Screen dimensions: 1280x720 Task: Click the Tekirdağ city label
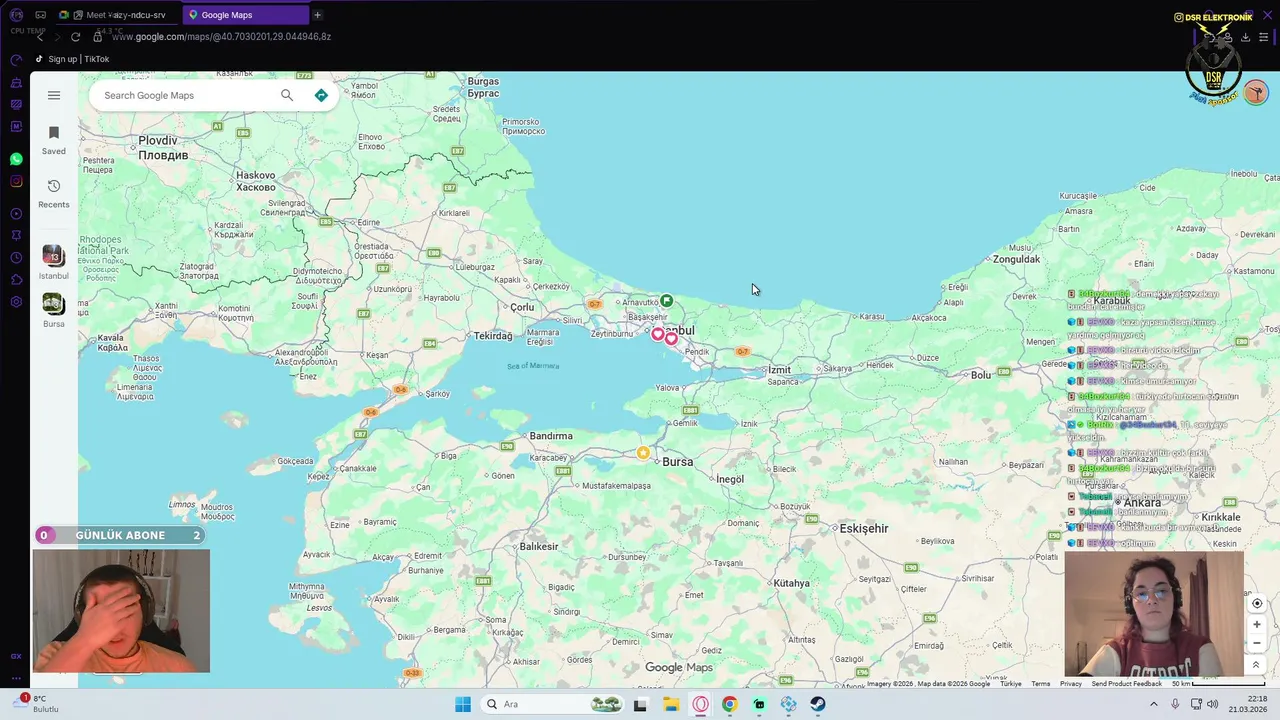[493, 336]
